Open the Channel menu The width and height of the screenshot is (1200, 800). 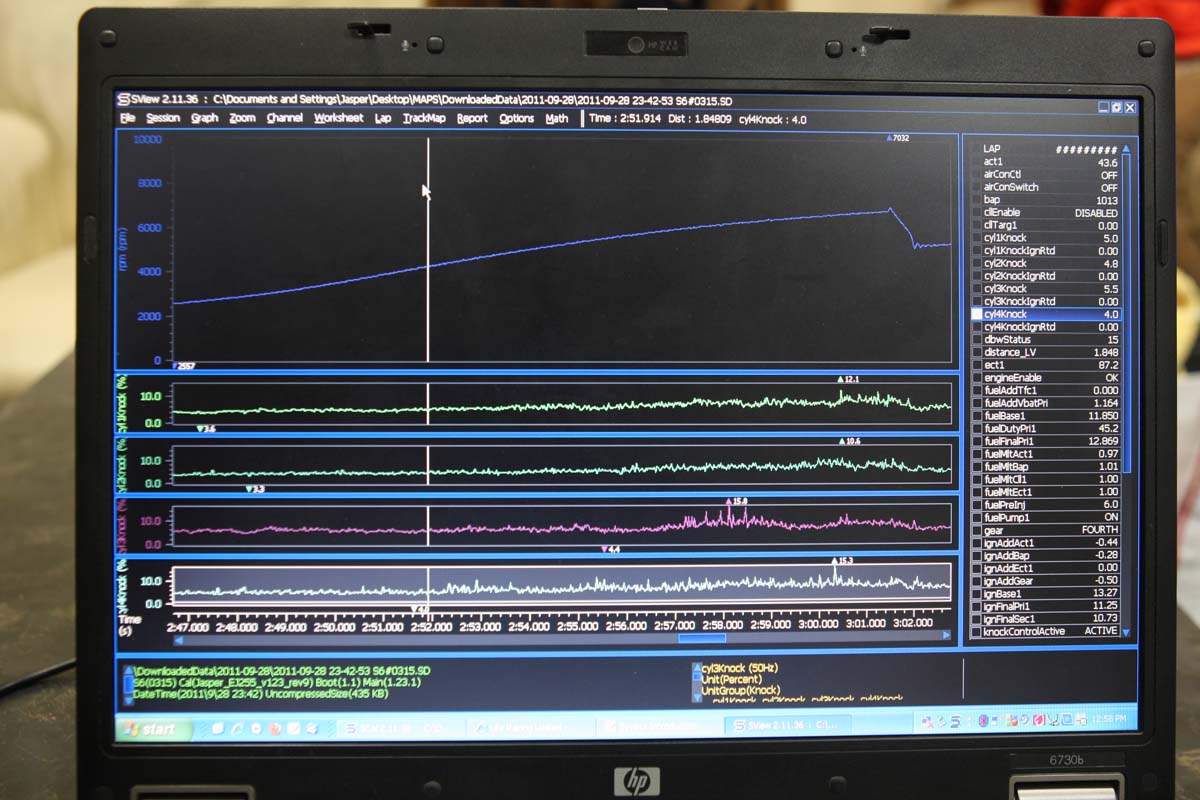tap(284, 118)
